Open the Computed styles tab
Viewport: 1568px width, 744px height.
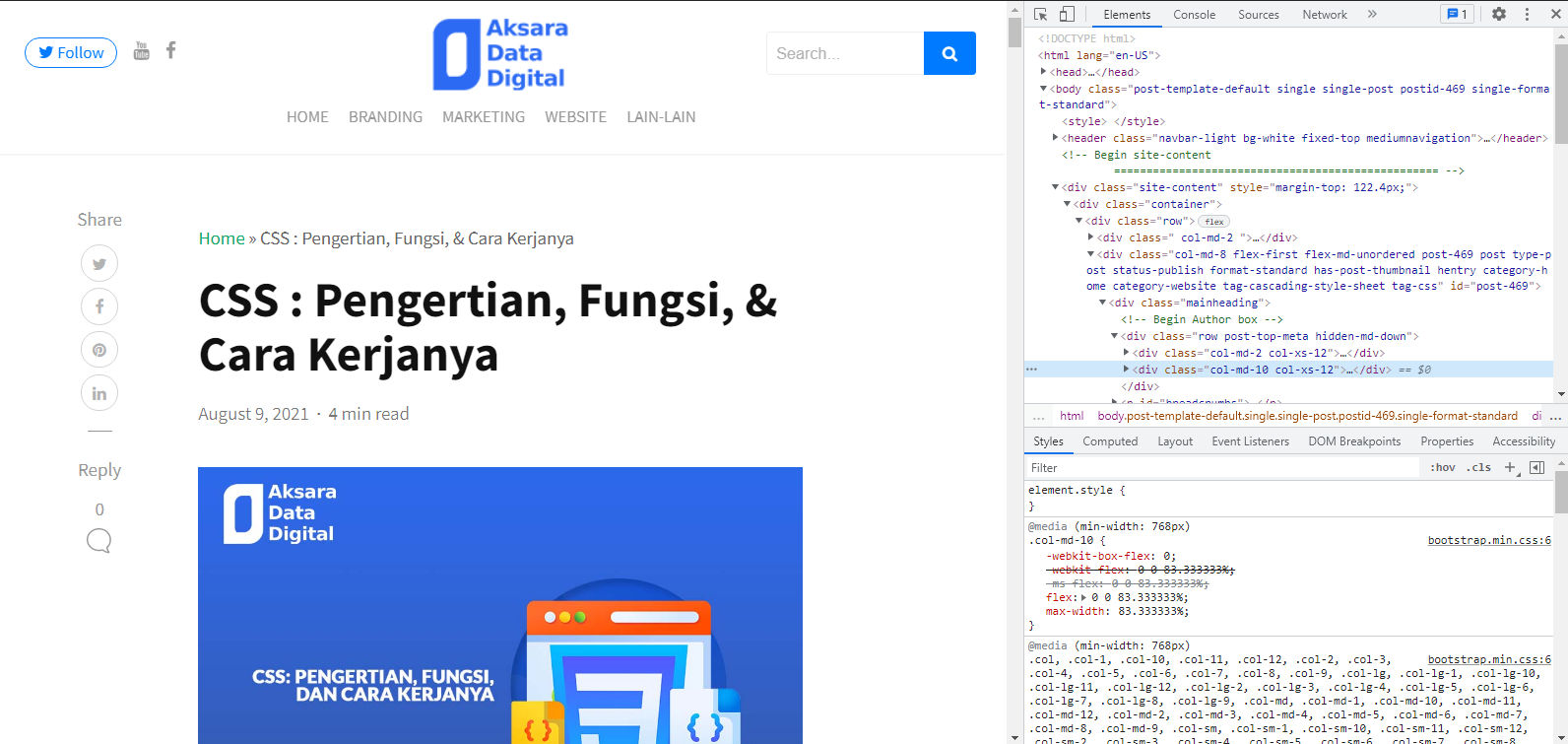pyautogui.click(x=1110, y=441)
